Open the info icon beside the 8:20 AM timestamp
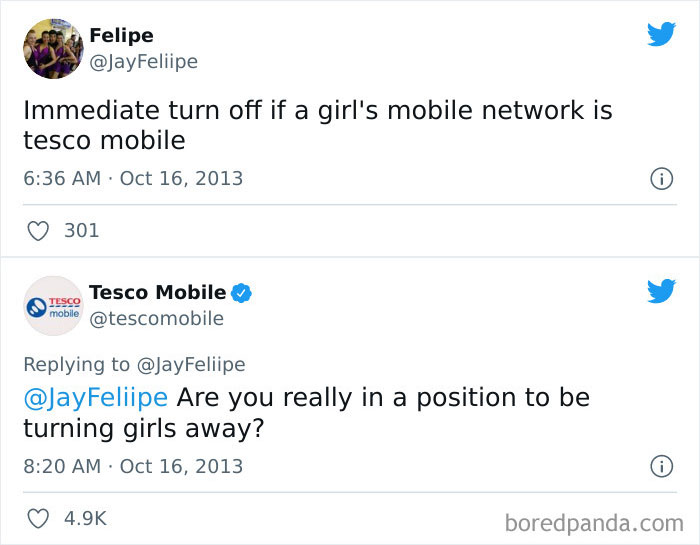700x545 pixels. (x=660, y=466)
